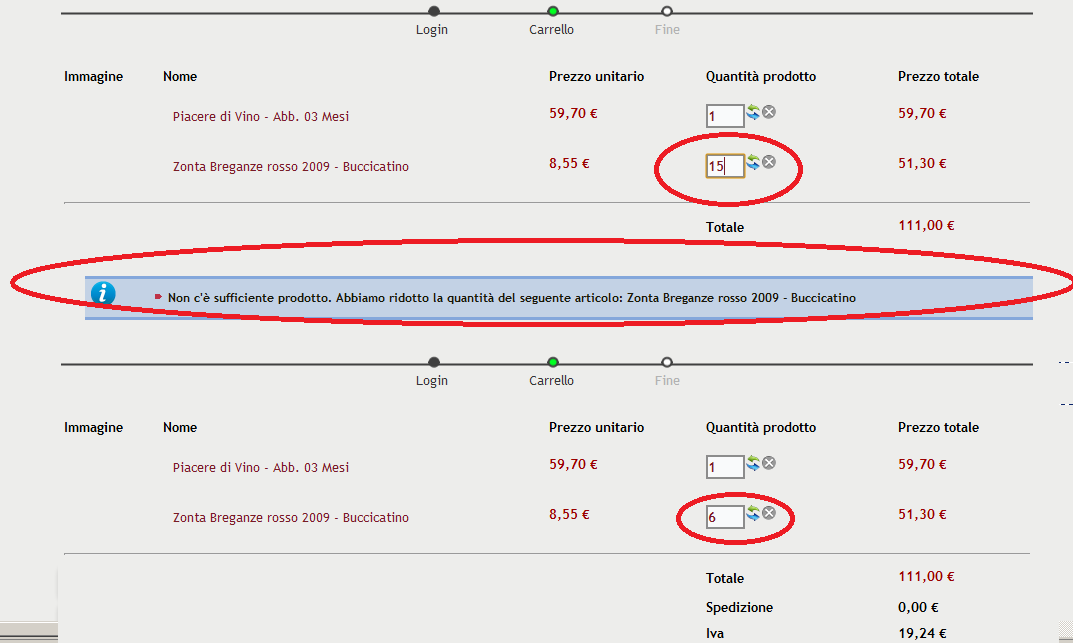Click the quantity field showing 15
1073x643 pixels.
[x=725, y=166]
